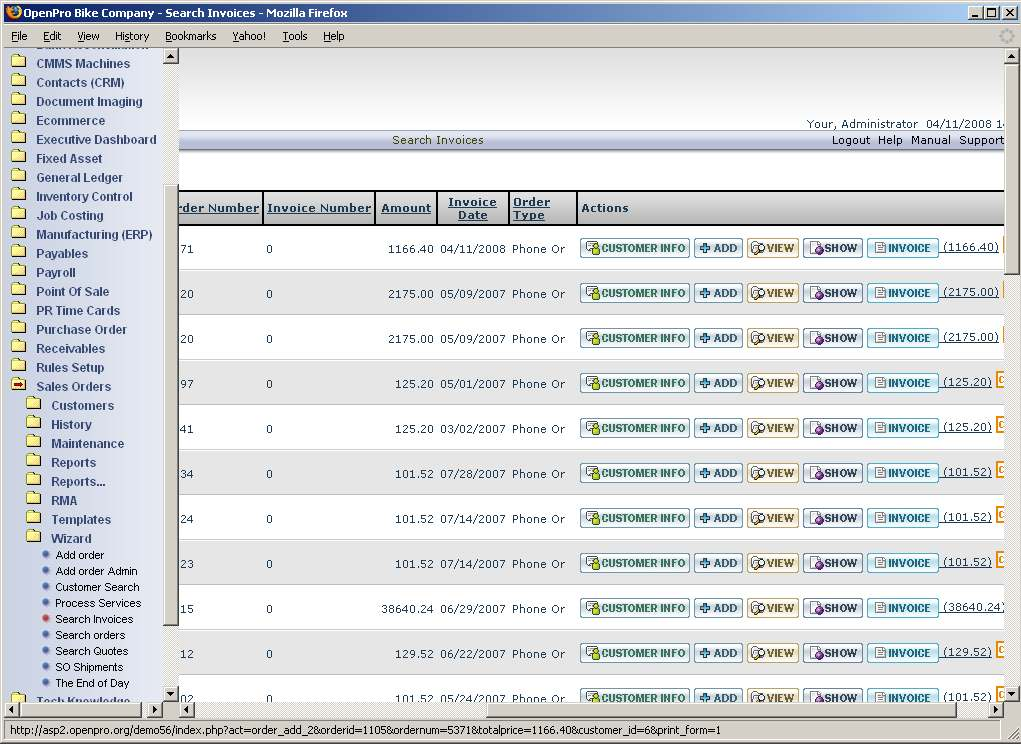Click the (38640.24) amount link

pyautogui.click(x=973, y=608)
